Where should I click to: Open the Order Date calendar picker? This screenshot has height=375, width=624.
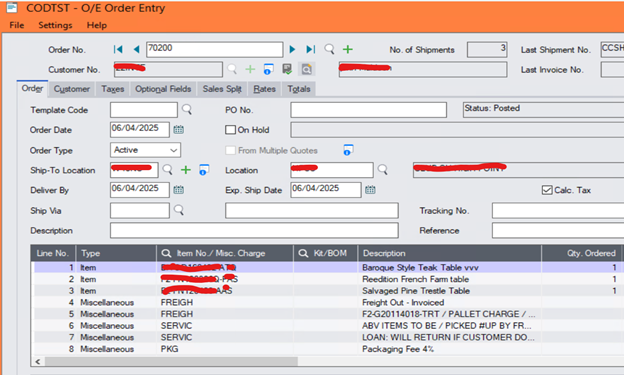click(x=179, y=129)
